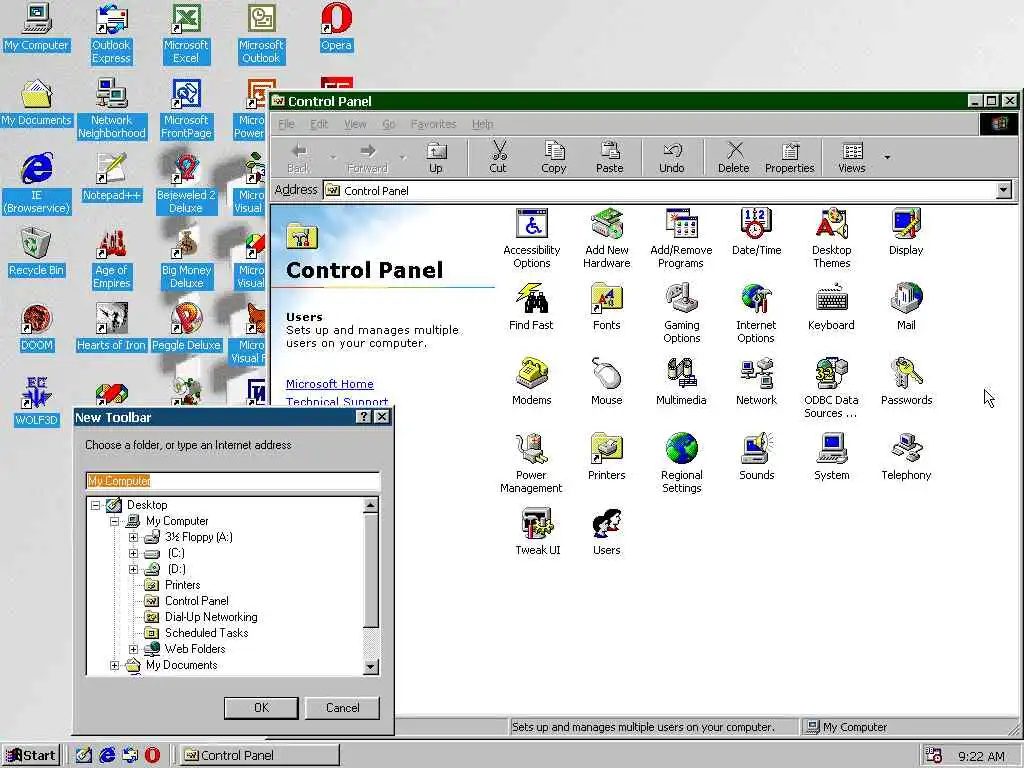Open the Favorites menu

(433, 124)
